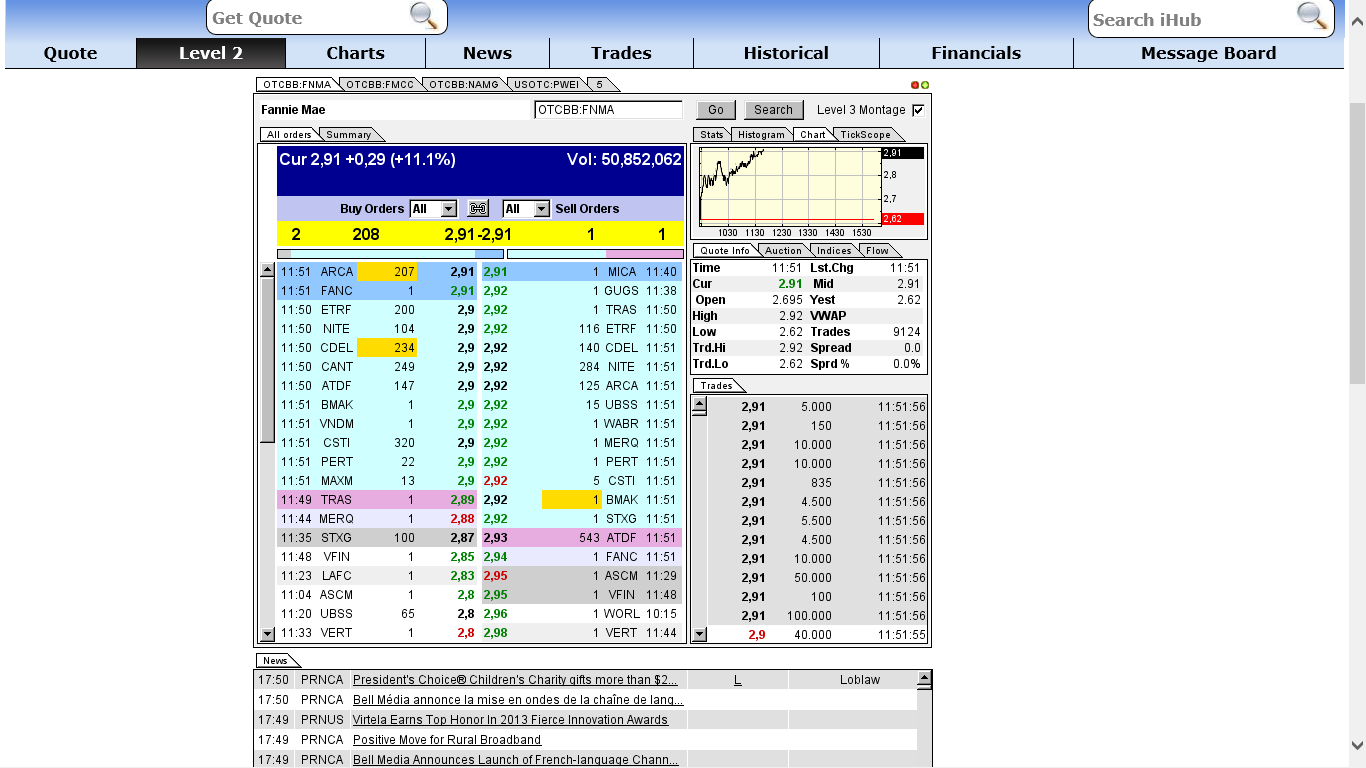The image size is (1366, 768).
Task: Click the magnifying glass in Search iHub box
Action: (1311, 18)
